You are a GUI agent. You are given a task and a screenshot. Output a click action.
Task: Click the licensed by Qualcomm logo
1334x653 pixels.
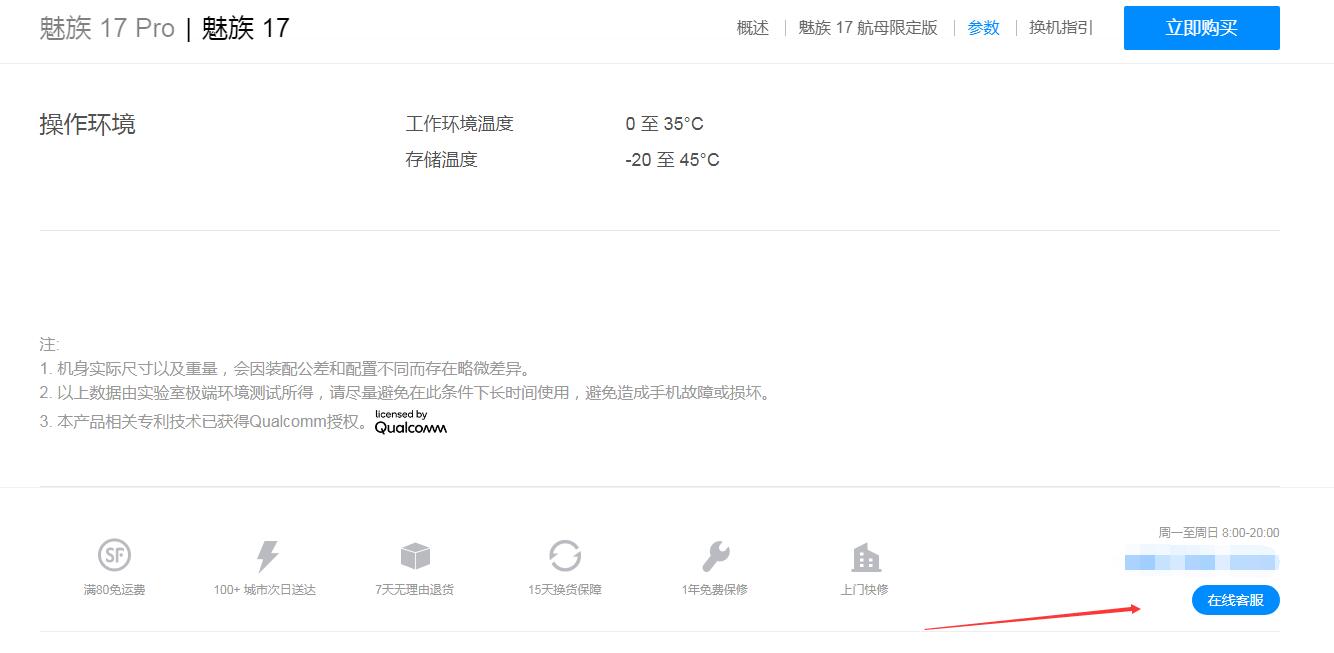point(411,422)
